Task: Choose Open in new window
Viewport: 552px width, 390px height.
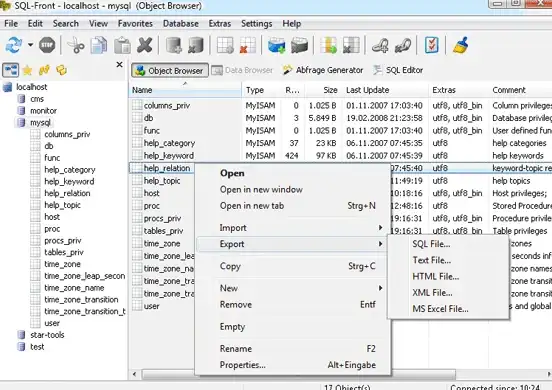Action: click(x=293, y=189)
